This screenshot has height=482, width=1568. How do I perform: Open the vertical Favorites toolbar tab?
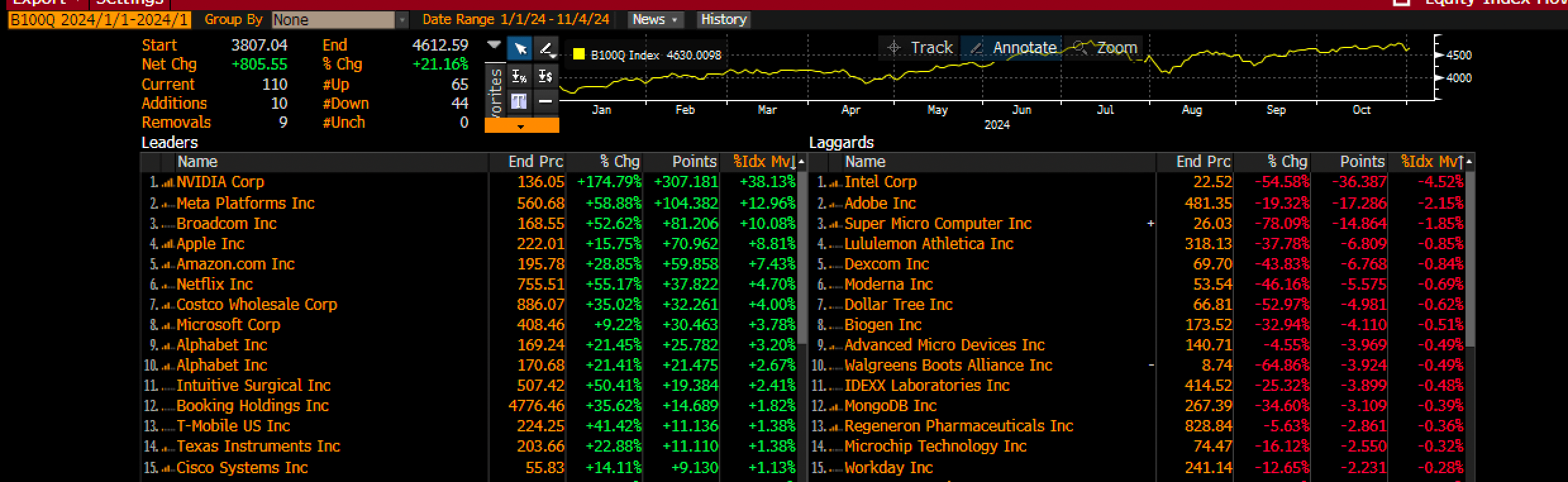point(496,90)
